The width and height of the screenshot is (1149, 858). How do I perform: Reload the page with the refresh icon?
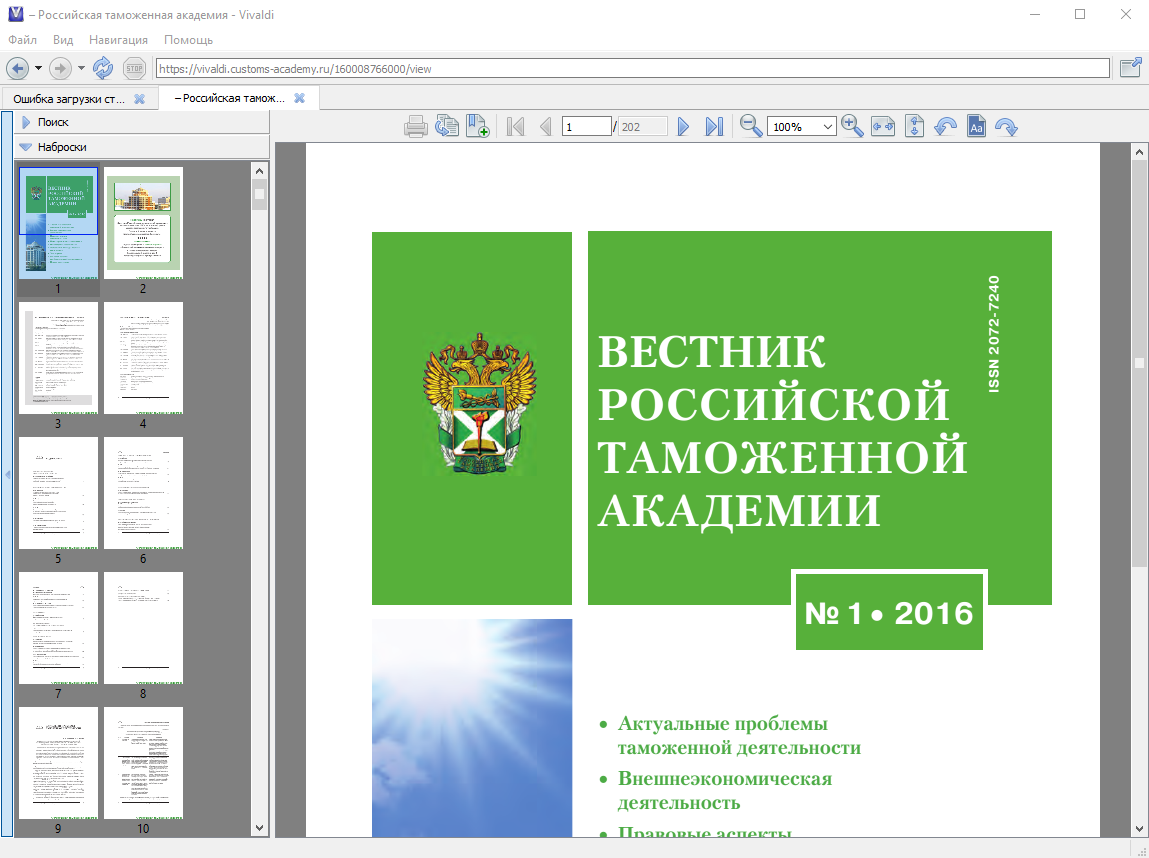[x=103, y=68]
